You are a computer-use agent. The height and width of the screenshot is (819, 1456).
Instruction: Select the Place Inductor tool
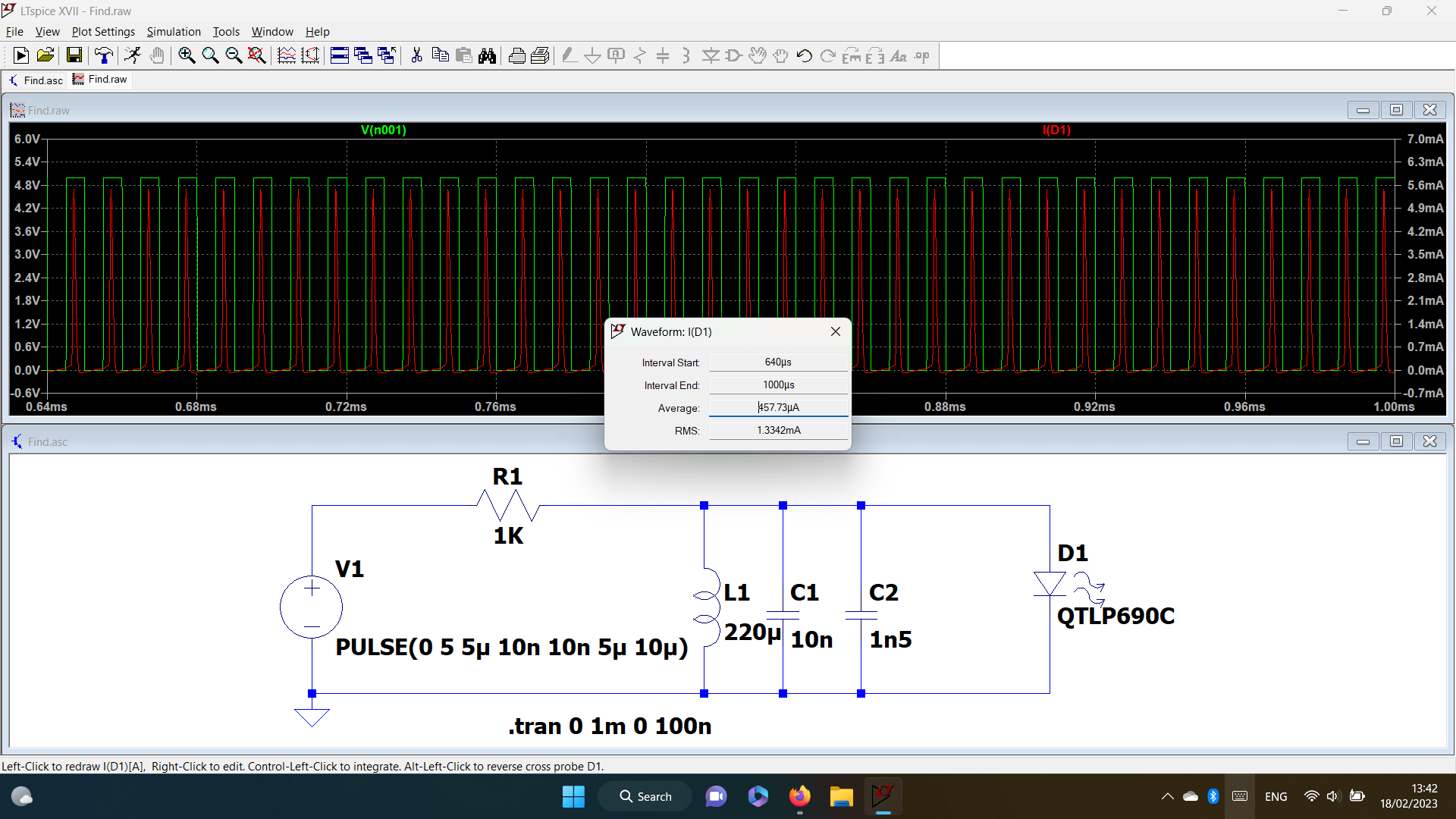[x=686, y=55]
